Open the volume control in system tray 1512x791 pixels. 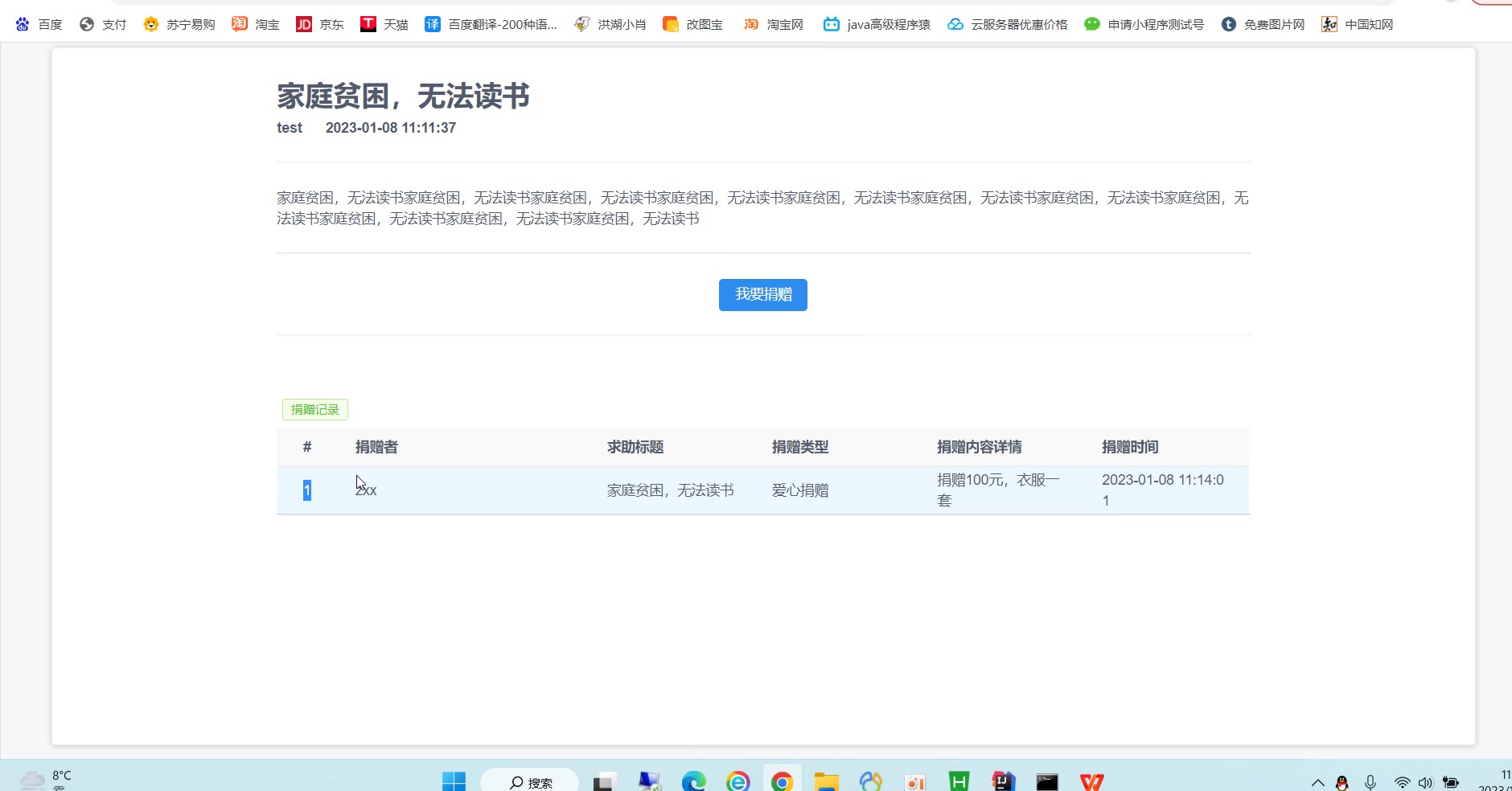pyautogui.click(x=1425, y=782)
